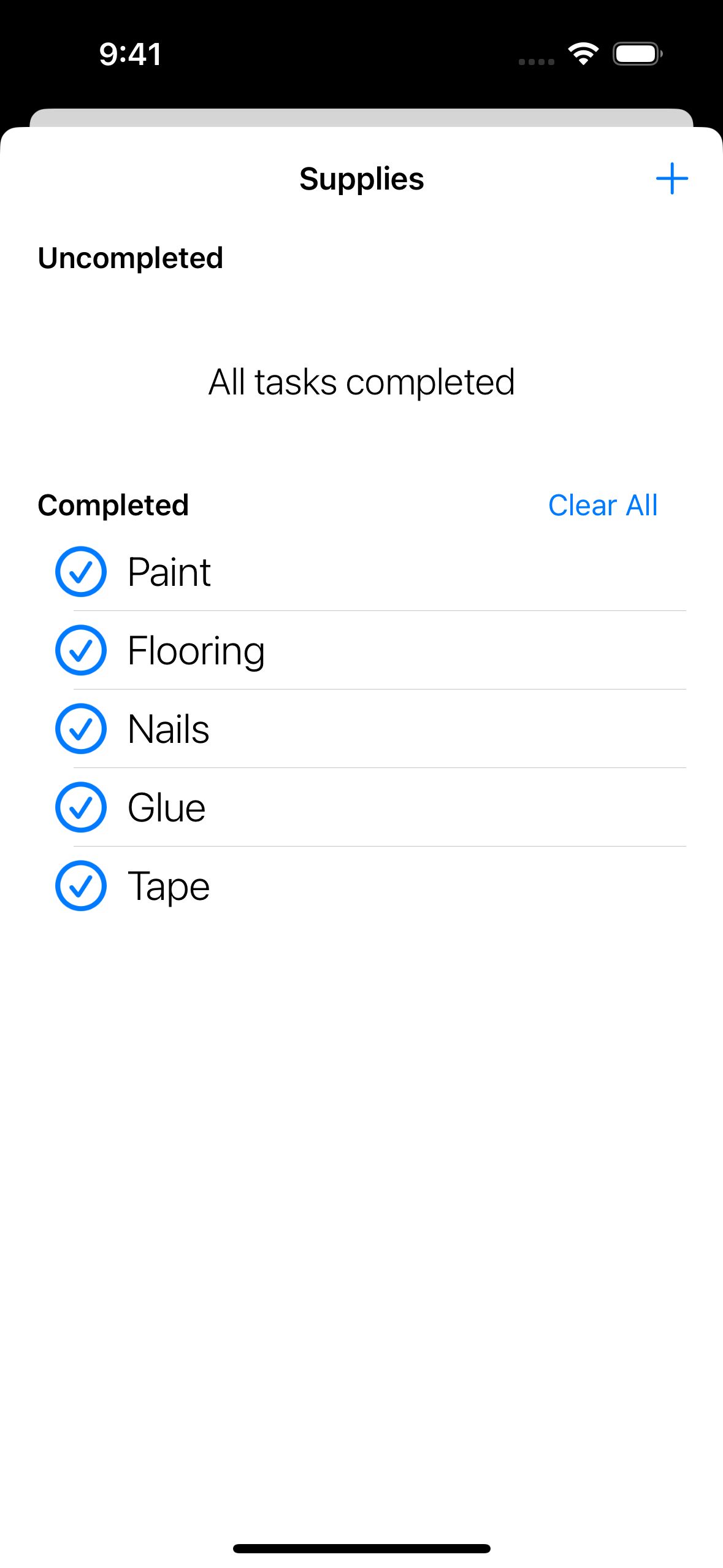Uncheck the Flooring checkmark circle

[x=81, y=650]
